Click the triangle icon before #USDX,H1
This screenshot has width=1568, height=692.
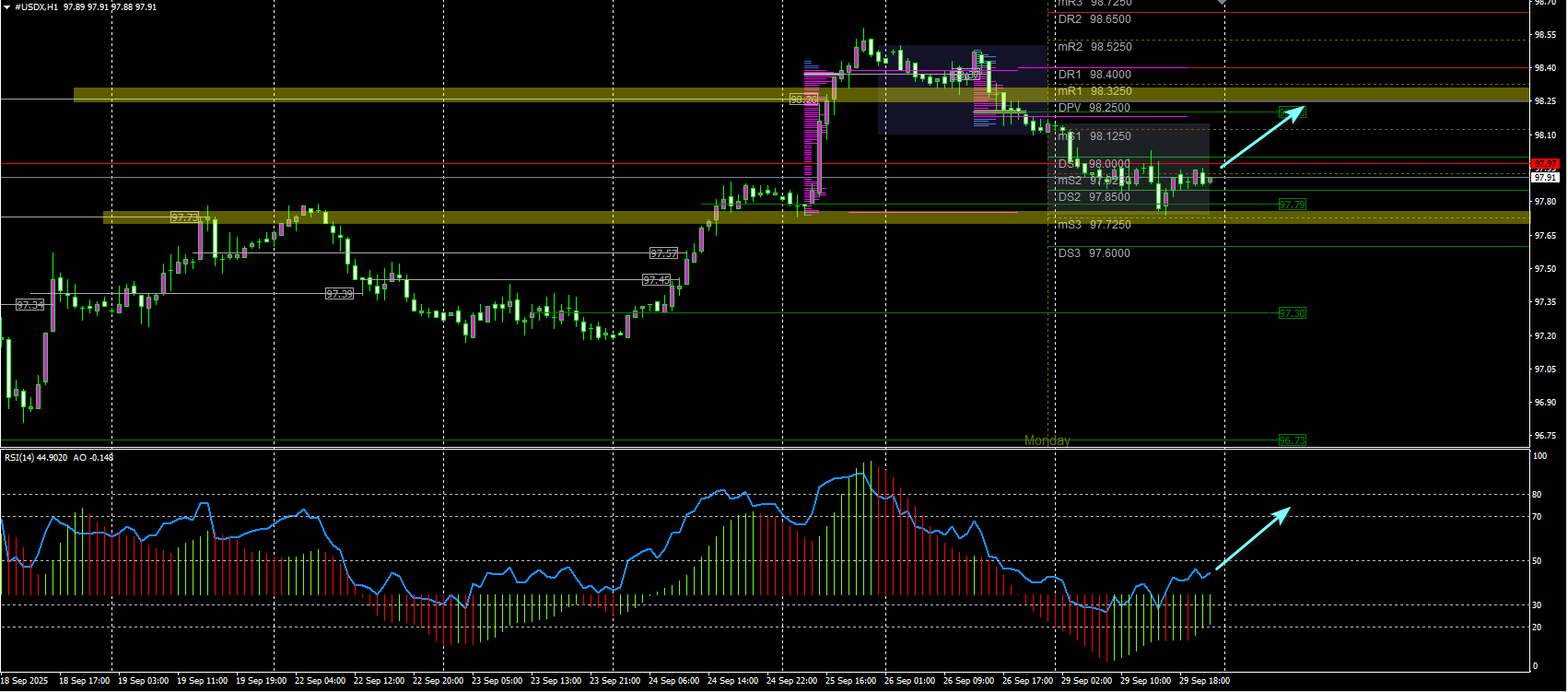pos(8,6)
